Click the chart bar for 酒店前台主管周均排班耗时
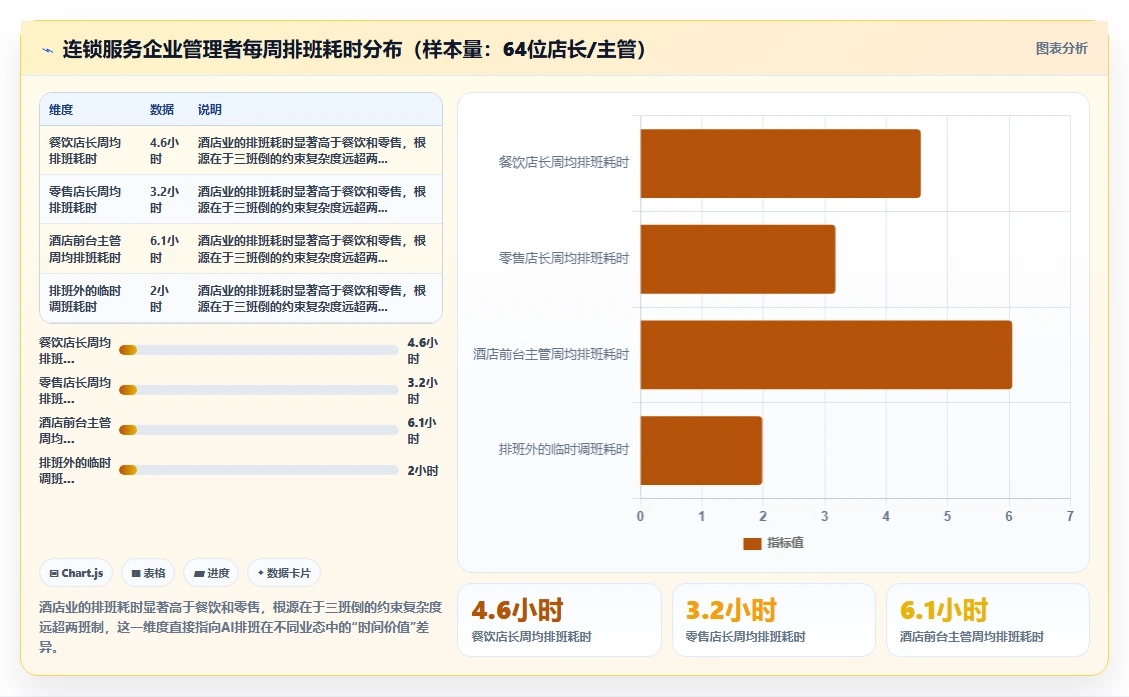Image resolution: width=1129 pixels, height=697 pixels. tap(827, 355)
